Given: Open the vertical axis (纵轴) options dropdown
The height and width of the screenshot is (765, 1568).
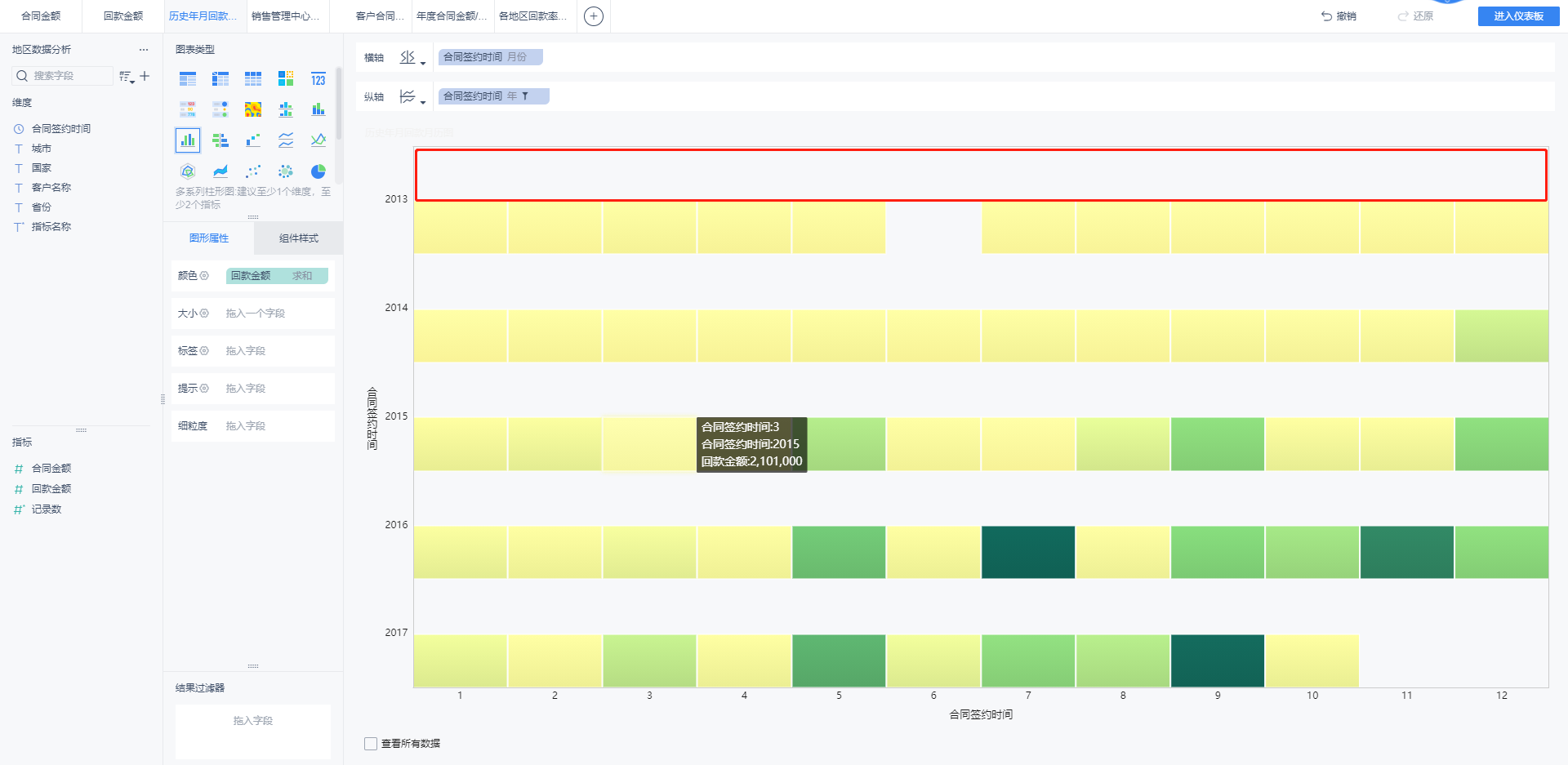Looking at the screenshot, I should pos(412,97).
